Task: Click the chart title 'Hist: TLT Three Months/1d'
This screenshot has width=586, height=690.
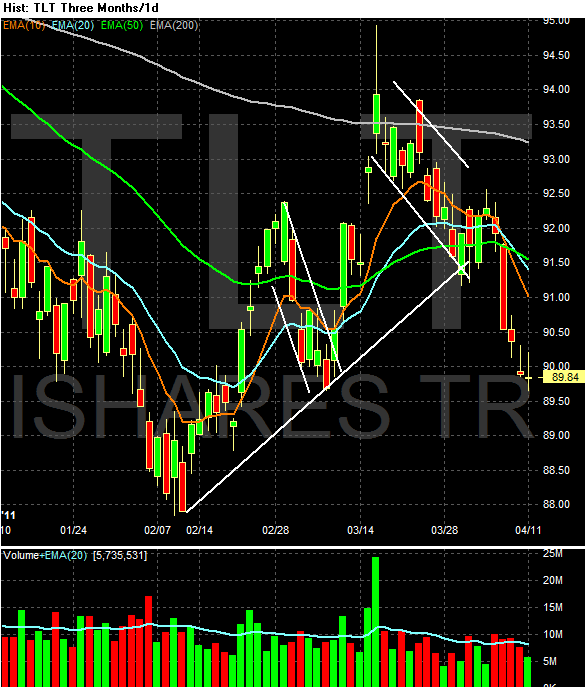Action: (81, 8)
